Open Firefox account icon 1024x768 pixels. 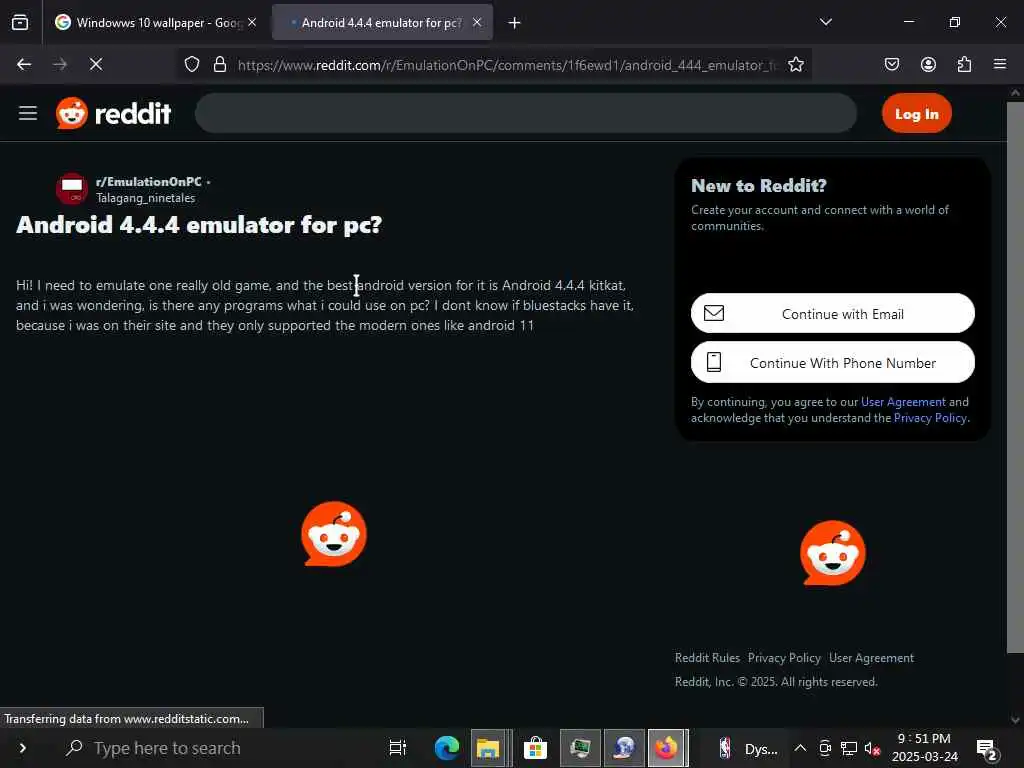(x=928, y=64)
